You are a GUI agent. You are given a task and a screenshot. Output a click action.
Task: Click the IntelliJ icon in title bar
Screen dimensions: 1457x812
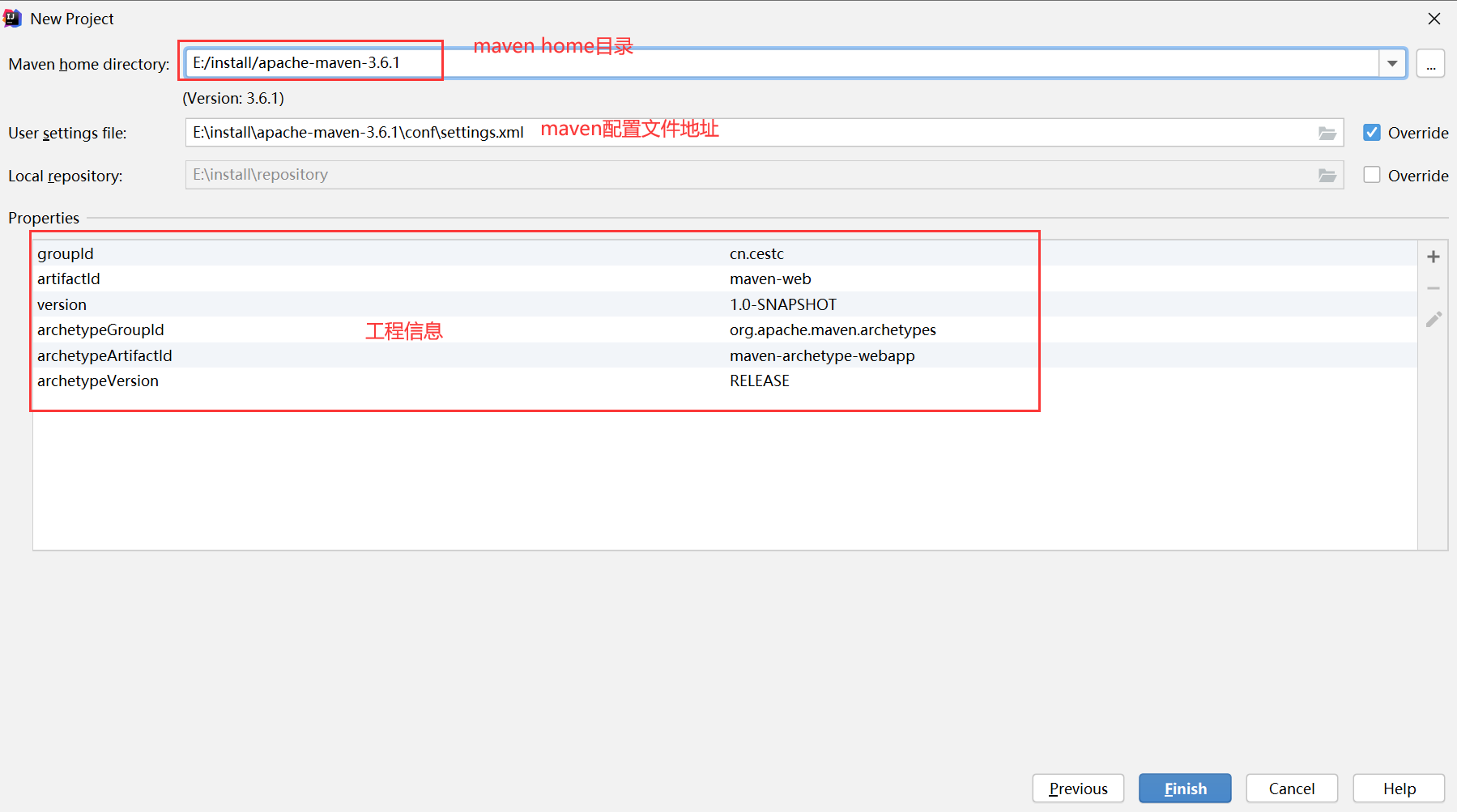point(13,18)
